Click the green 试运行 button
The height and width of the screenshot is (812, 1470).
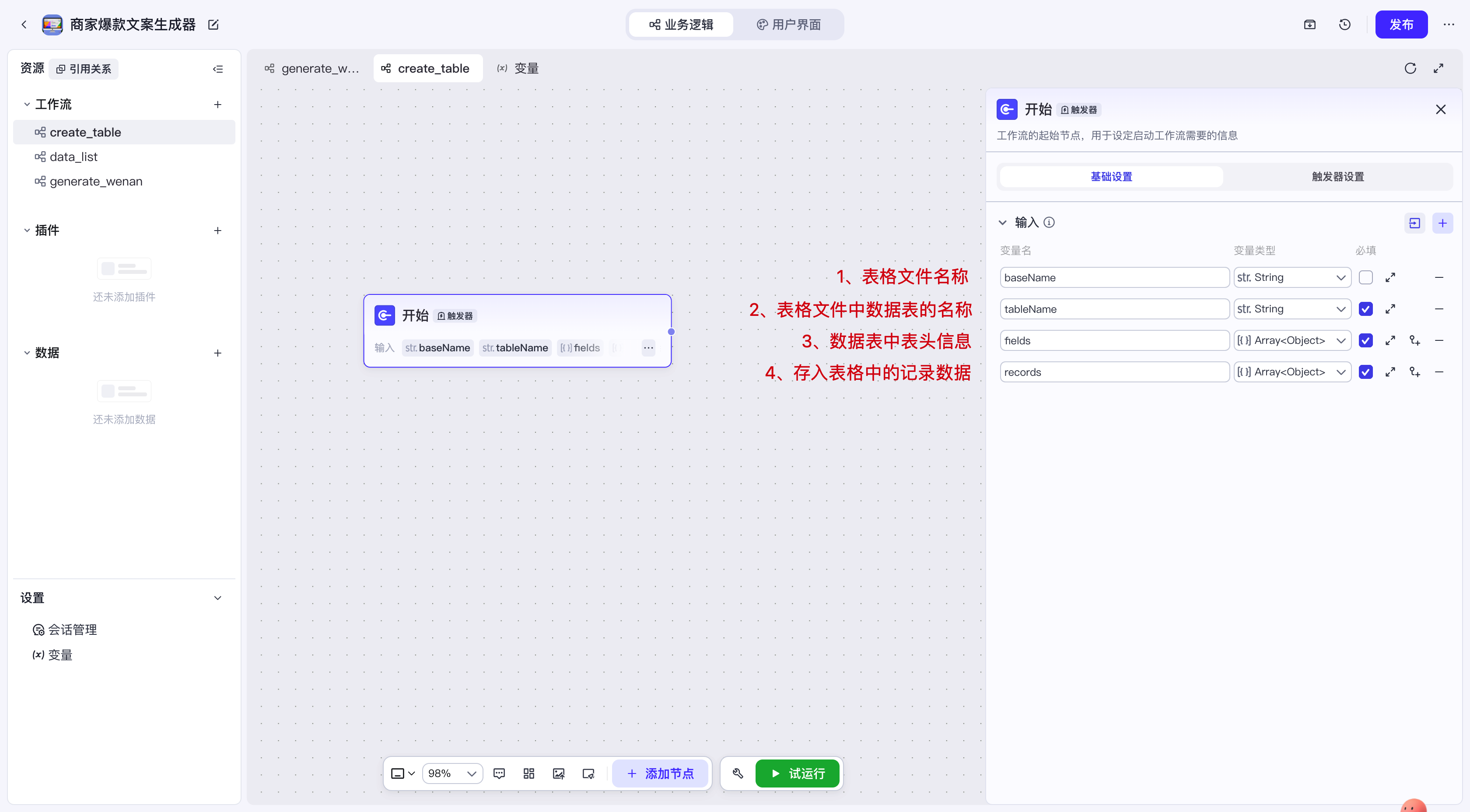797,773
